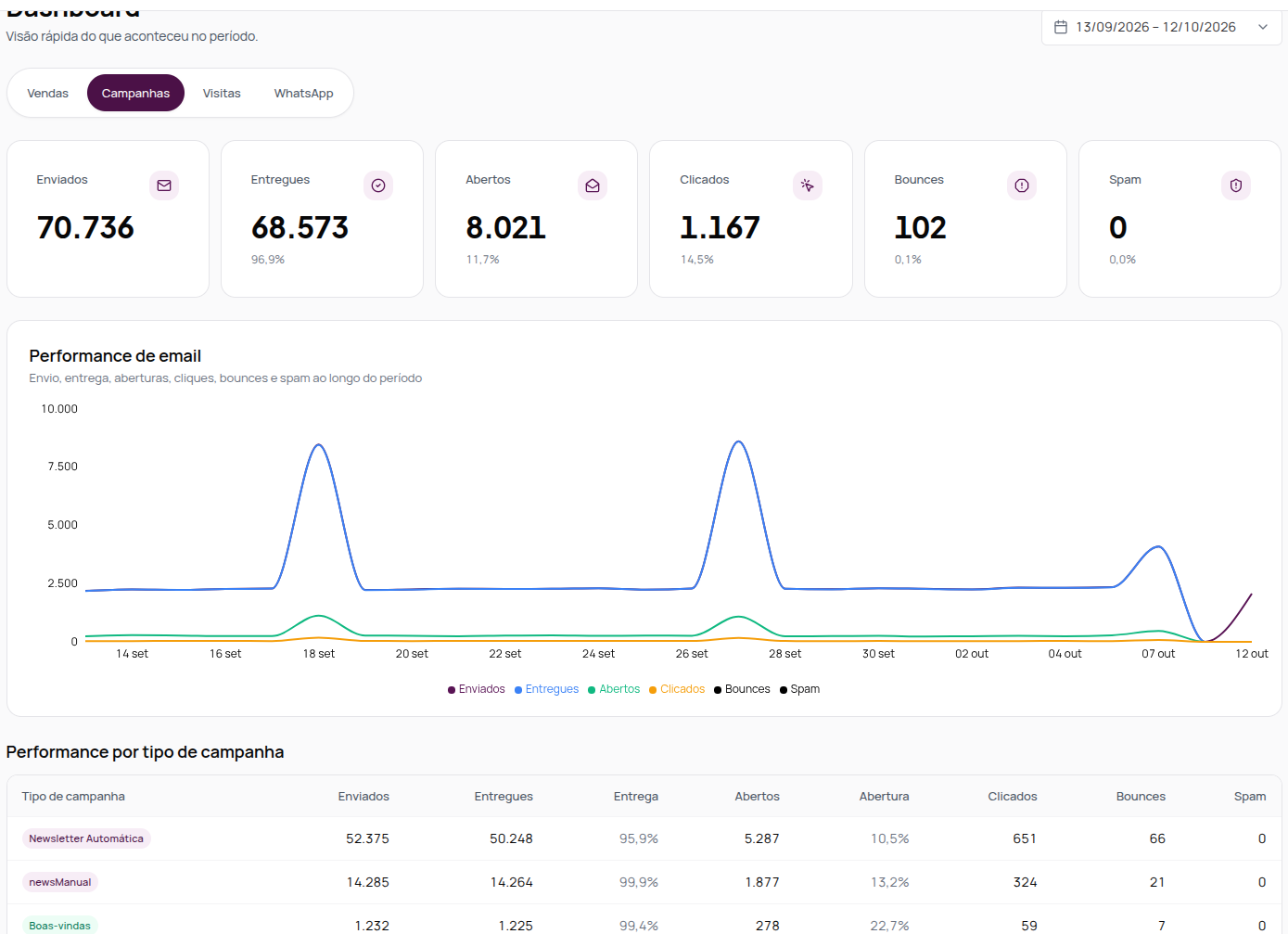Click the 70.736 Enviados total value
1288x934 pixels.
(85, 228)
